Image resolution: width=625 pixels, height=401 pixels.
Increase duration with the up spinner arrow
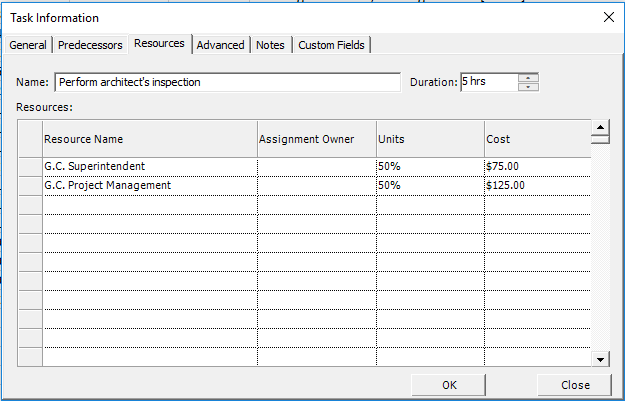(x=529, y=78)
